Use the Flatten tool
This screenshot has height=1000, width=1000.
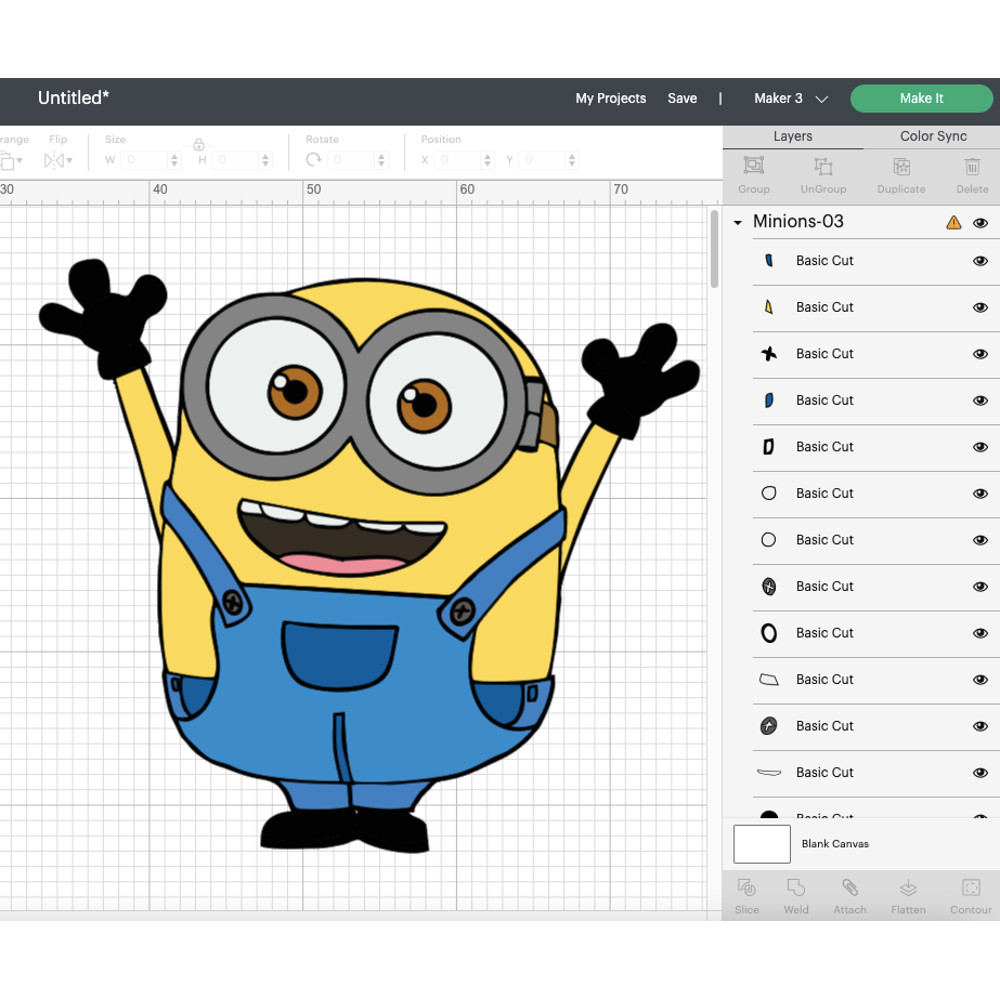tap(908, 895)
